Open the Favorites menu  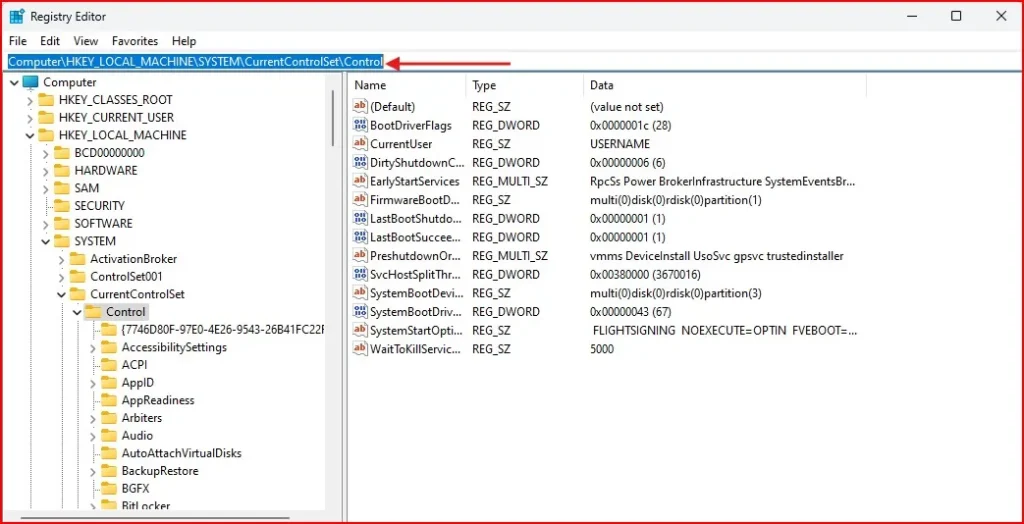point(135,41)
